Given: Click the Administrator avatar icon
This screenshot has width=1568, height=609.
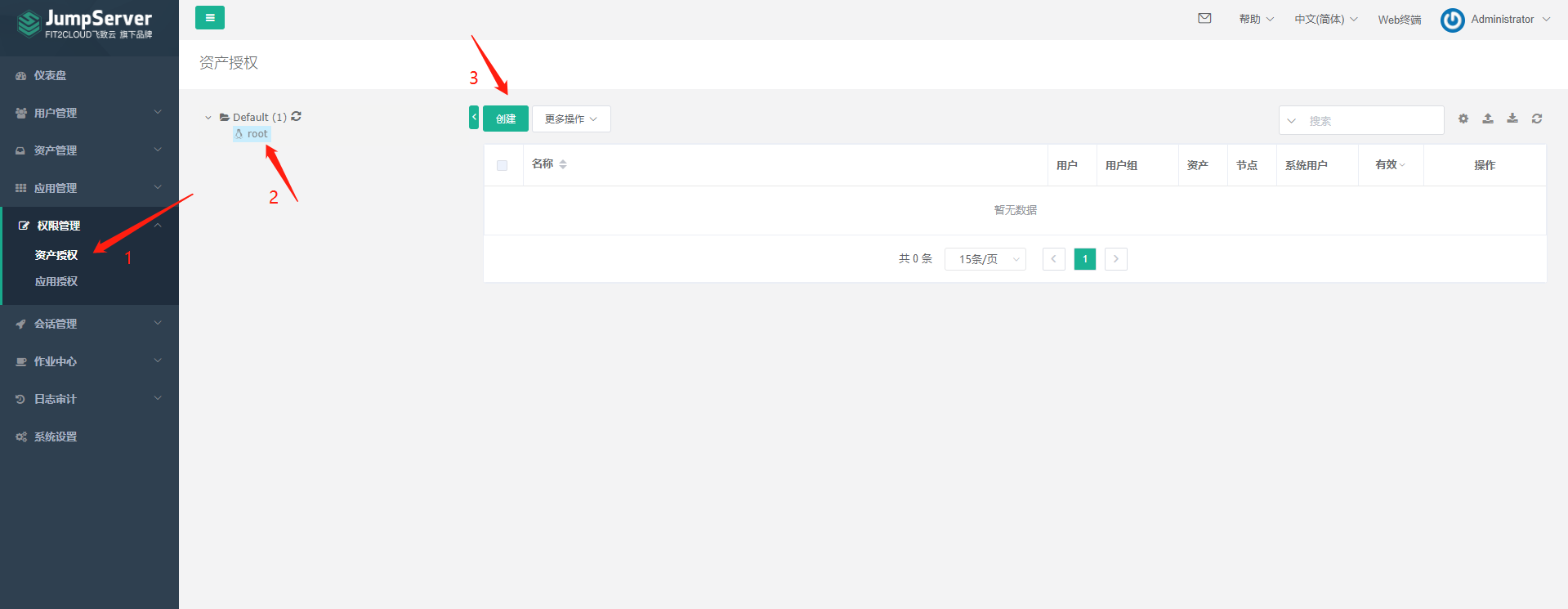Looking at the screenshot, I should coord(1452,20).
